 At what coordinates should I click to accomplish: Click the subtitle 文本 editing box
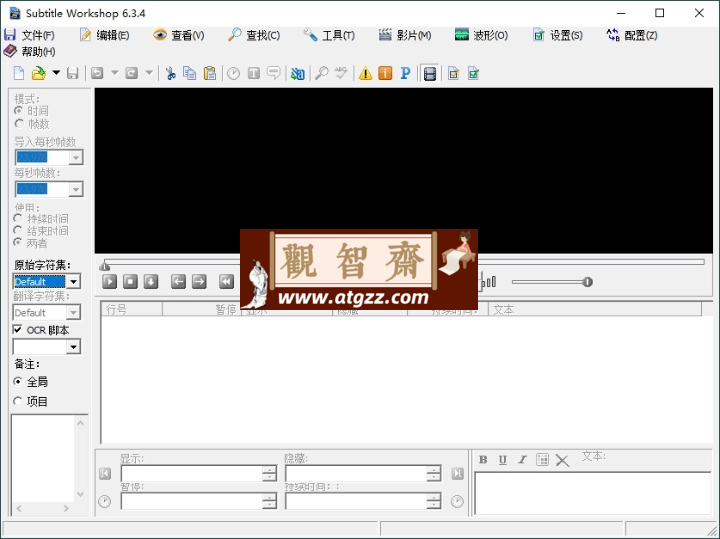593,493
